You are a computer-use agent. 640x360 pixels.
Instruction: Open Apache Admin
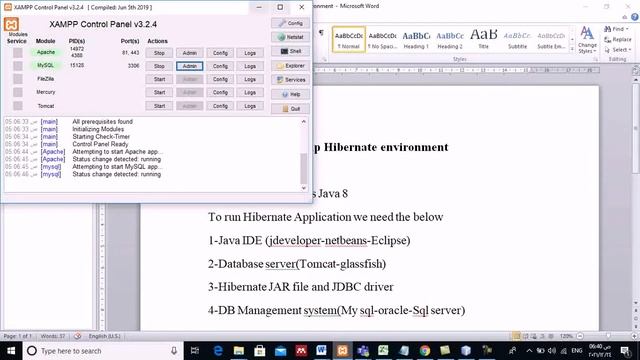pyautogui.click(x=189, y=53)
